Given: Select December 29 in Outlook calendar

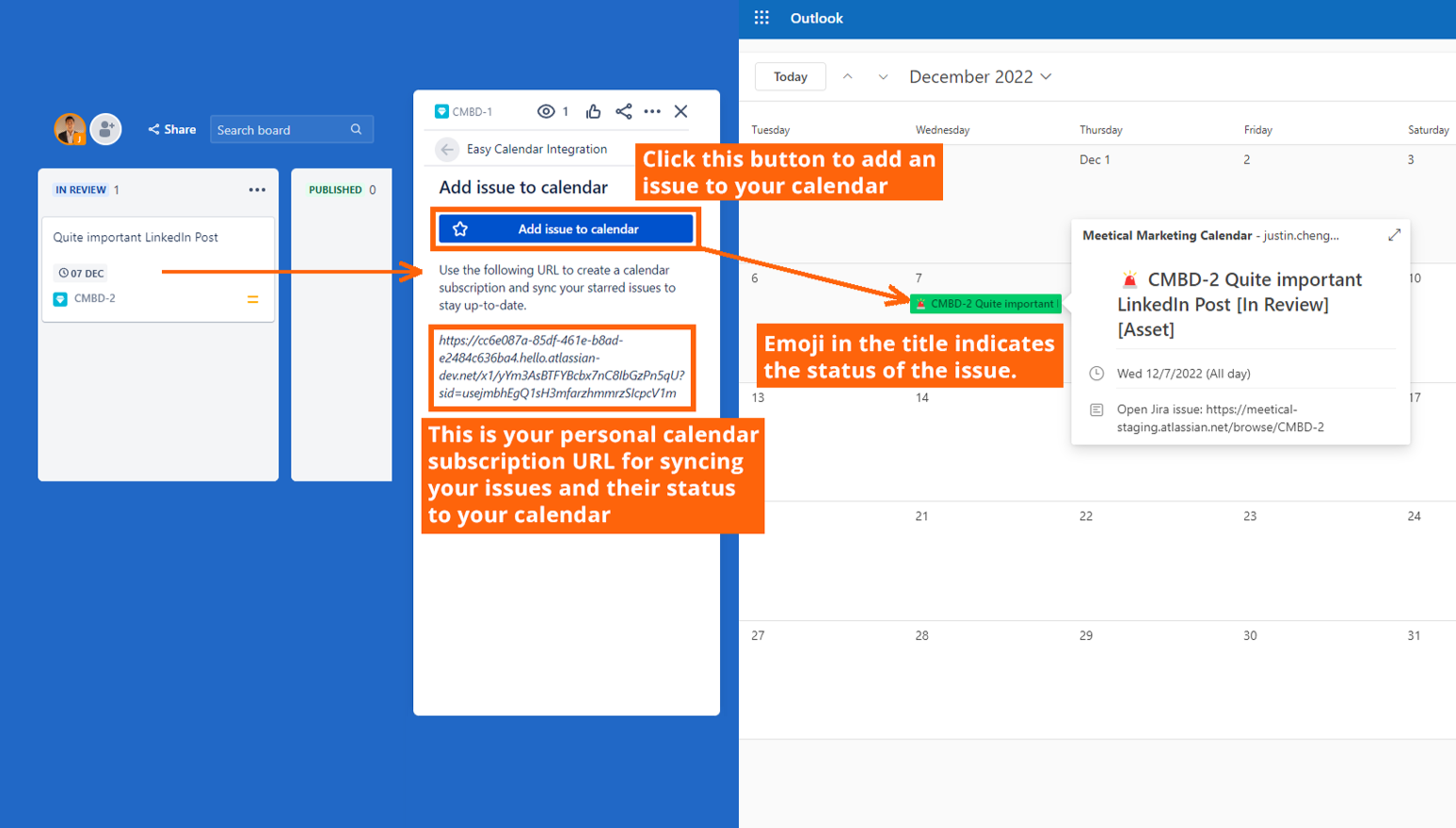Looking at the screenshot, I should [1086, 636].
